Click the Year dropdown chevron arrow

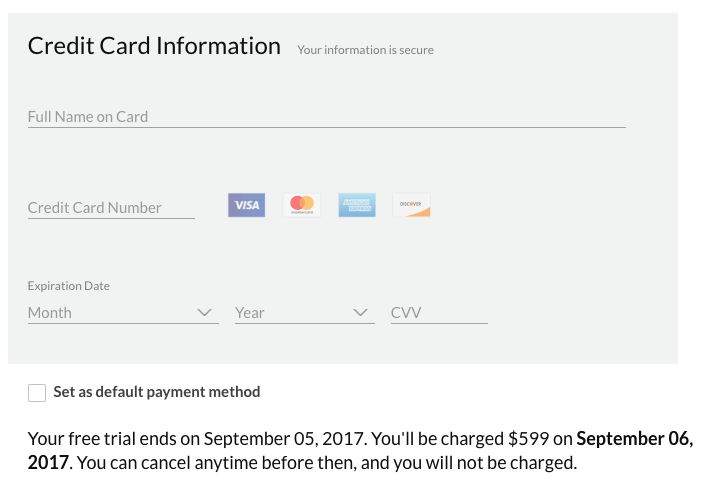(x=361, y=312)
